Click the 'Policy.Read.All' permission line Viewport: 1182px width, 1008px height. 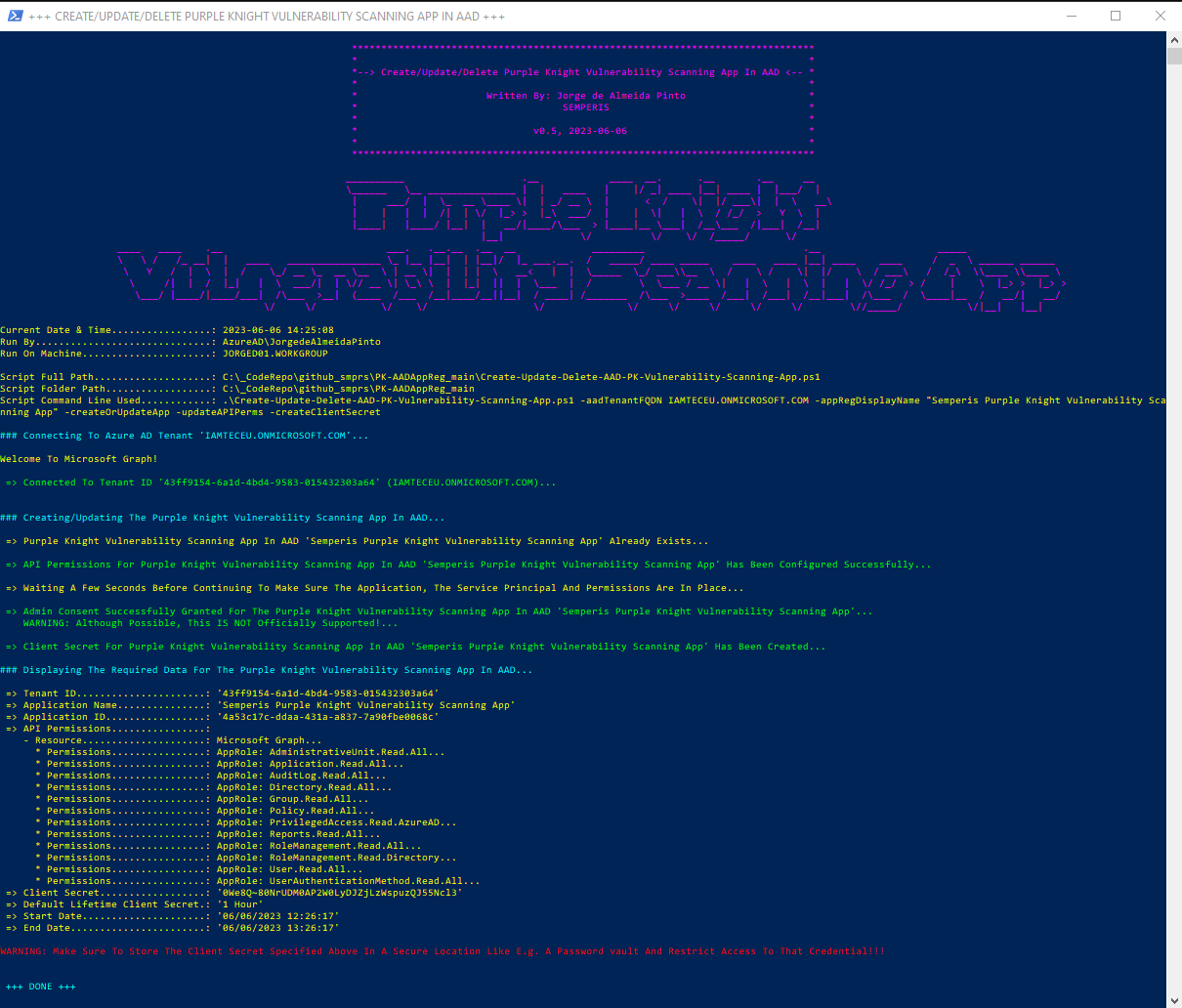pyautogui.click(x=204, y=811)
